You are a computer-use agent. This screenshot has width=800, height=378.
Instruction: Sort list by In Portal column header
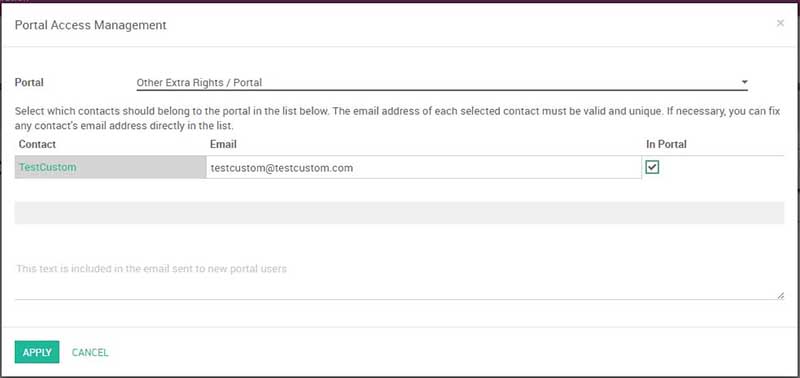pyautogui.click(x=666, y=144)
